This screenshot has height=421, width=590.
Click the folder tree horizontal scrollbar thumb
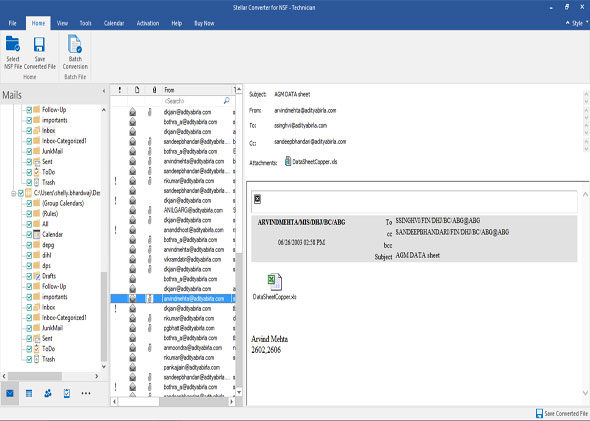pos(35,376)
